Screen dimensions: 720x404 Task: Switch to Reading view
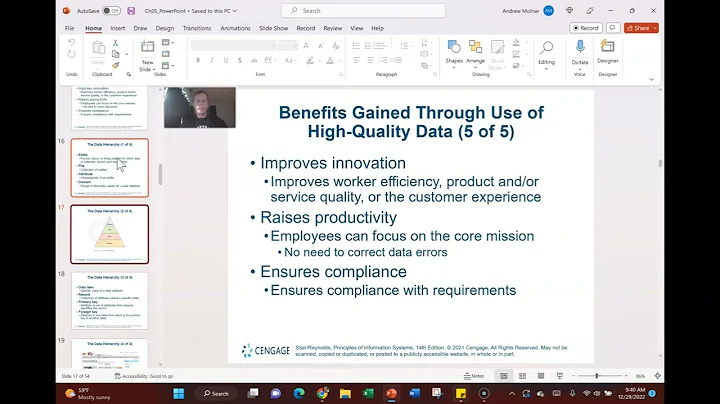[541, 376]
